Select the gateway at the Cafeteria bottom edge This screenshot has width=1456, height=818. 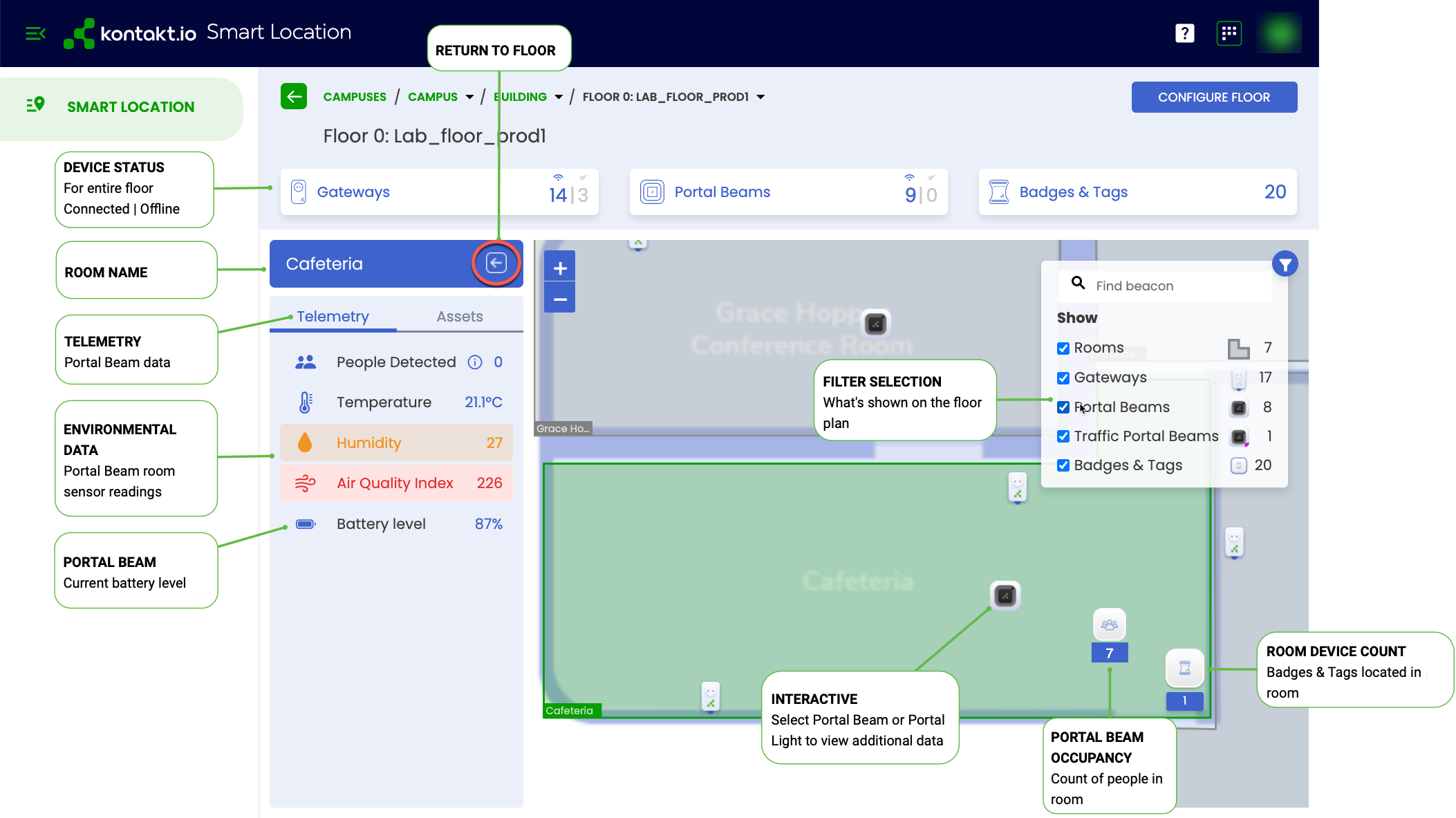pyautogui.click(x=711, y=696)
